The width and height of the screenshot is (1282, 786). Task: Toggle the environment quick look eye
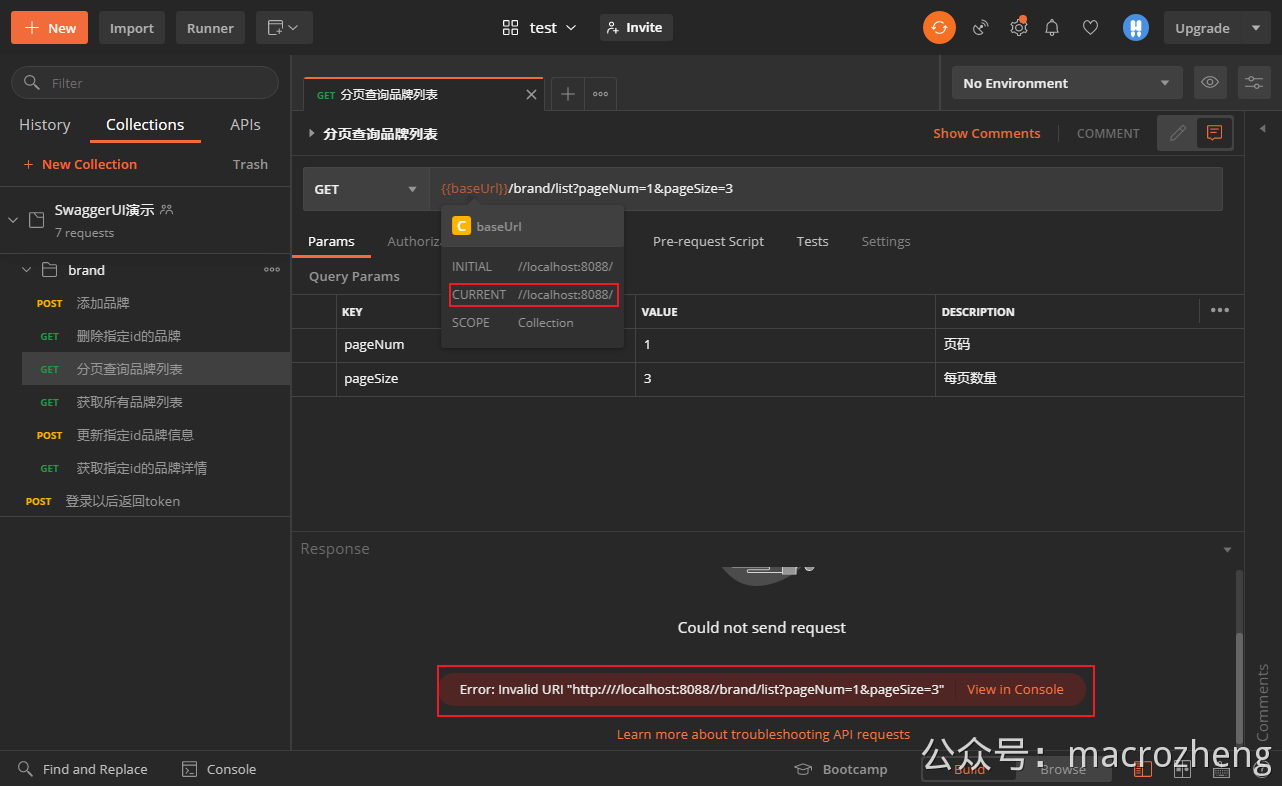[x=1210, y=83]
